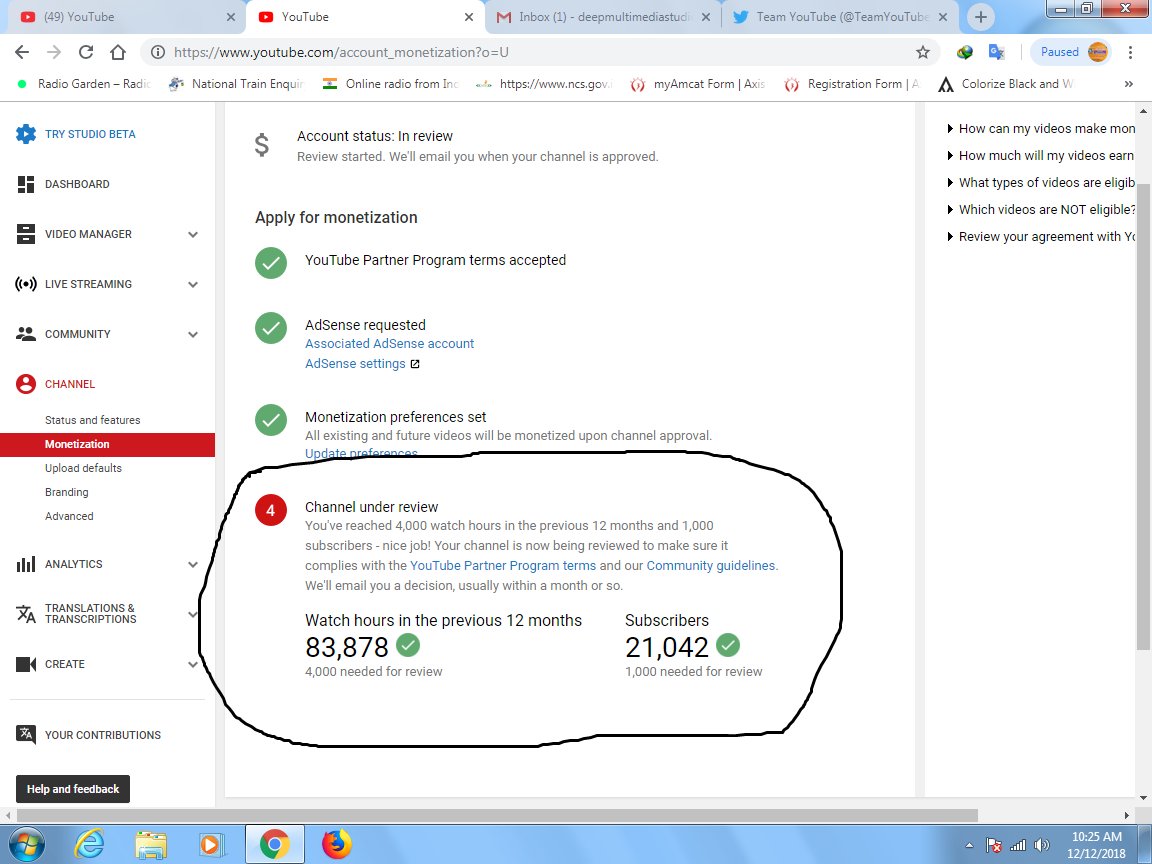
Task: Click the Update preferences link
Action: pyautogui.click(x=361, y=454)
